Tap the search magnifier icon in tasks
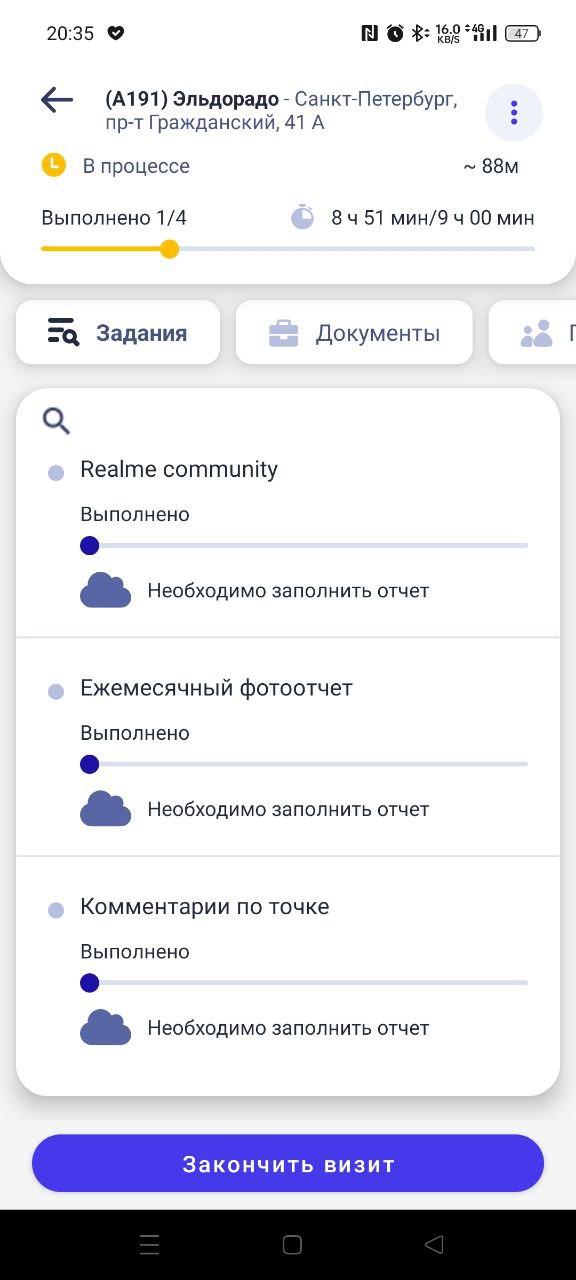 (56, 421)
